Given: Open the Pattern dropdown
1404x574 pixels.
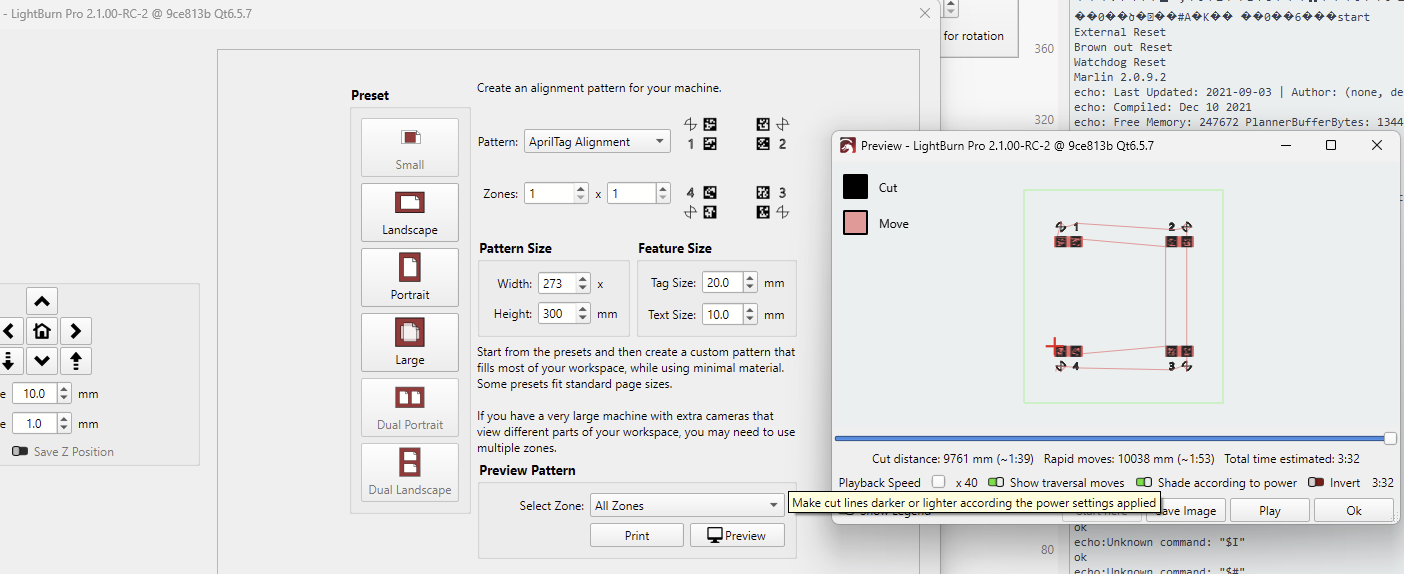Looking at the screenshot, I should click(597, 142).
